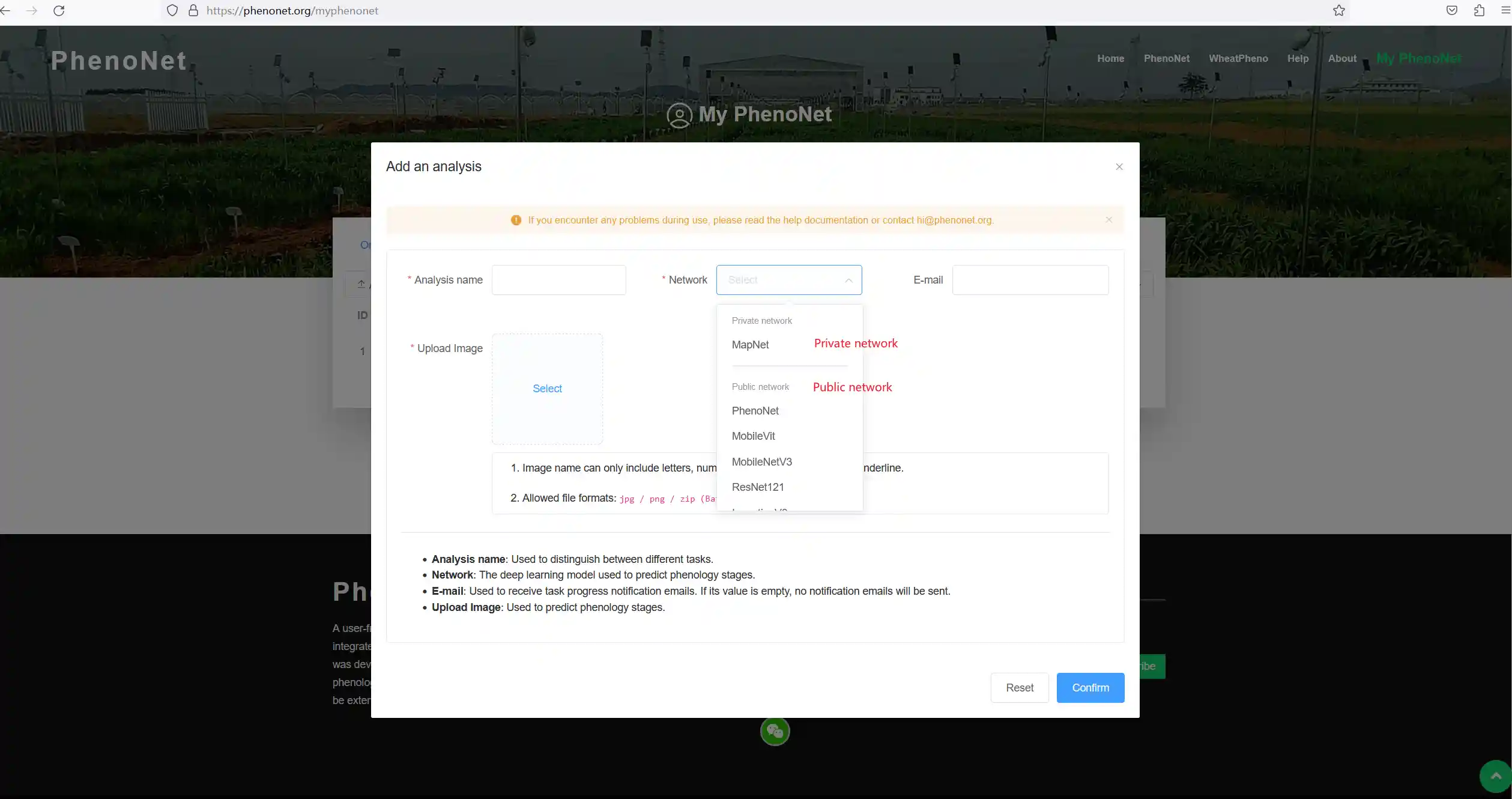
Task: Click the padlock site info icon
Action: tap(193, 11)
